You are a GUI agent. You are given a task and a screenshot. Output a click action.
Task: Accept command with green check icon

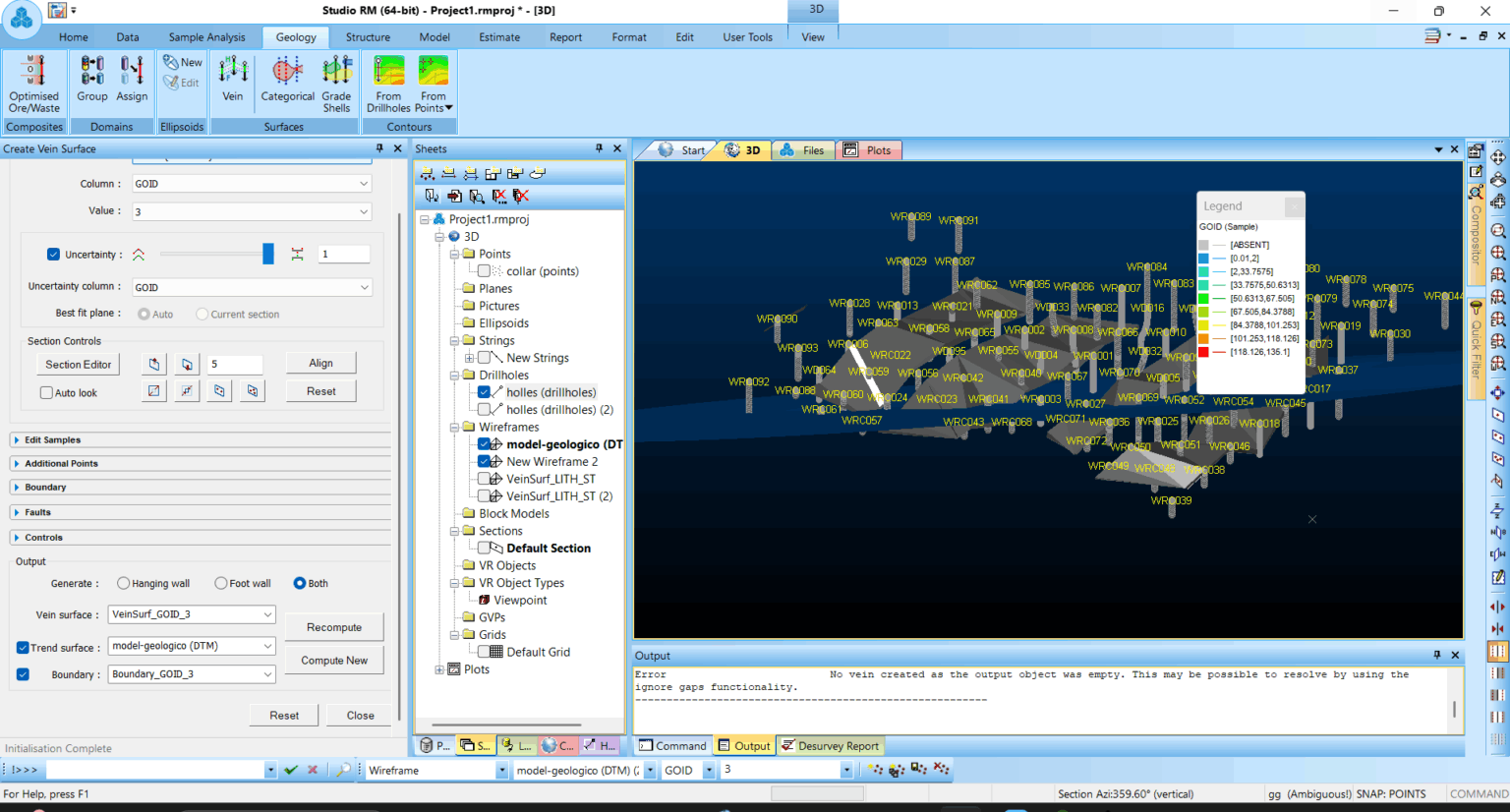(291, 770)
